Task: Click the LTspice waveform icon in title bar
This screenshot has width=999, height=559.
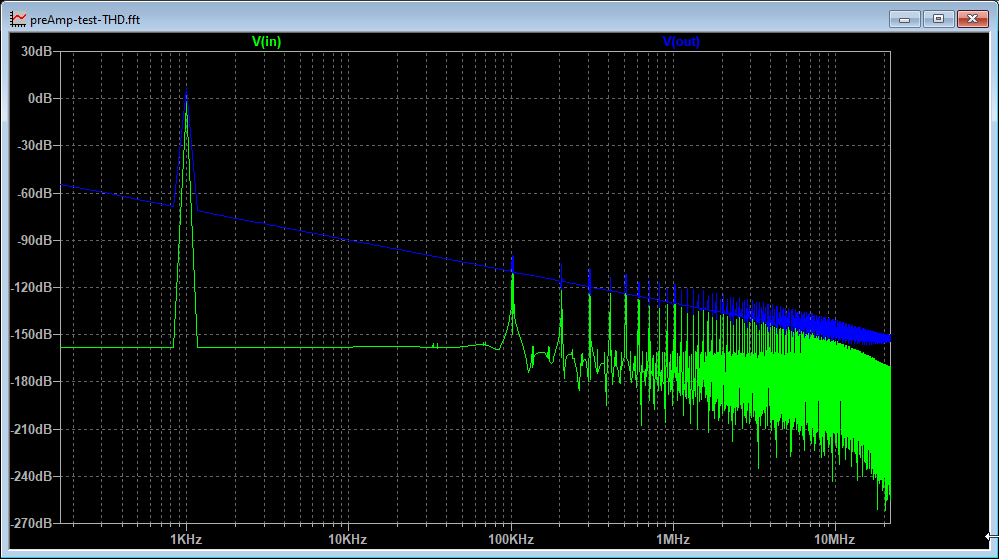Action: coord(18,19)
